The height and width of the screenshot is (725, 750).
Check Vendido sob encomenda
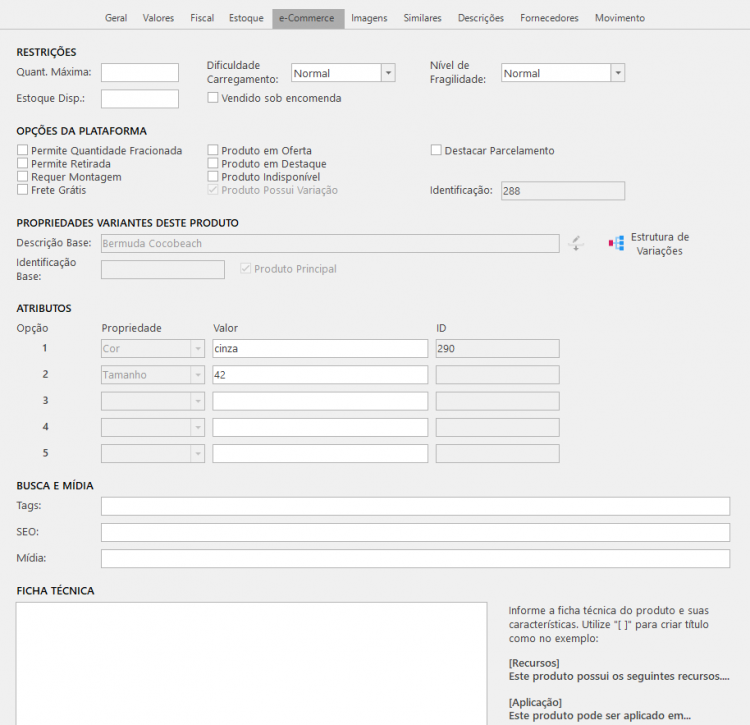coord(213,98)
